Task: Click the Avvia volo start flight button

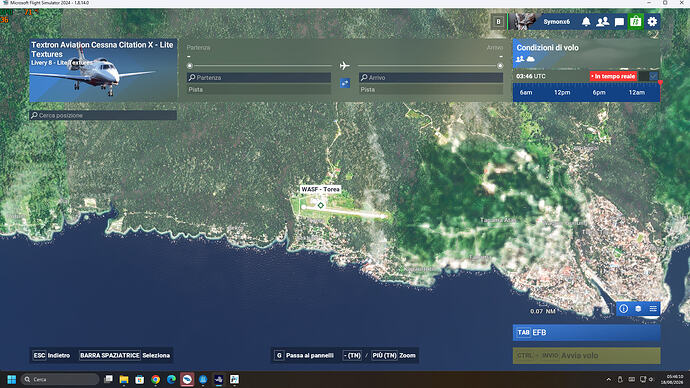Action: pos(586,355)
